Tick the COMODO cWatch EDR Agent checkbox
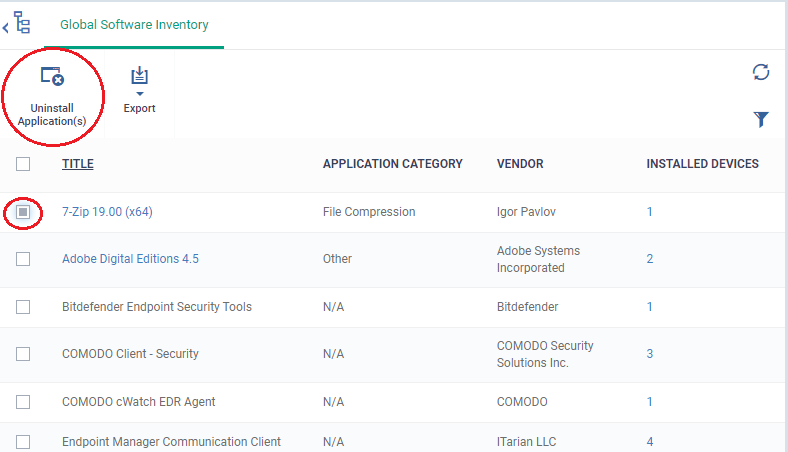 point(23,402)
